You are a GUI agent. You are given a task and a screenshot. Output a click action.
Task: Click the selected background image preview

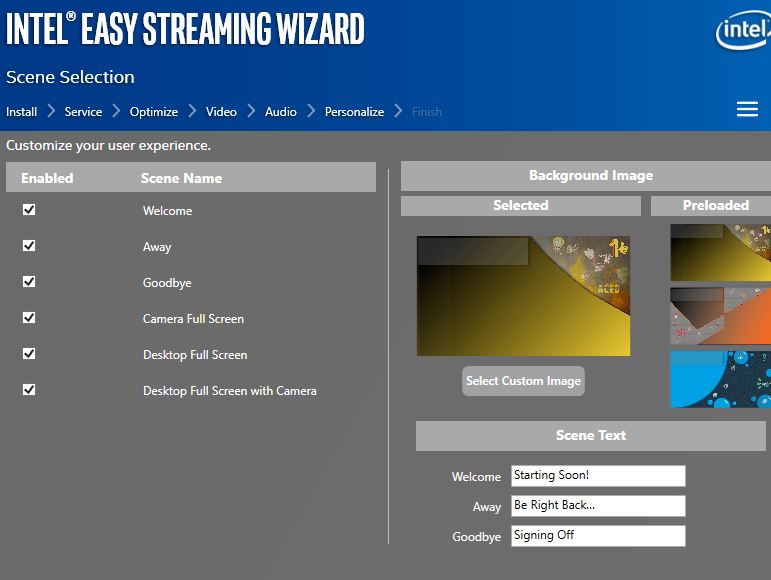[523, 296]
